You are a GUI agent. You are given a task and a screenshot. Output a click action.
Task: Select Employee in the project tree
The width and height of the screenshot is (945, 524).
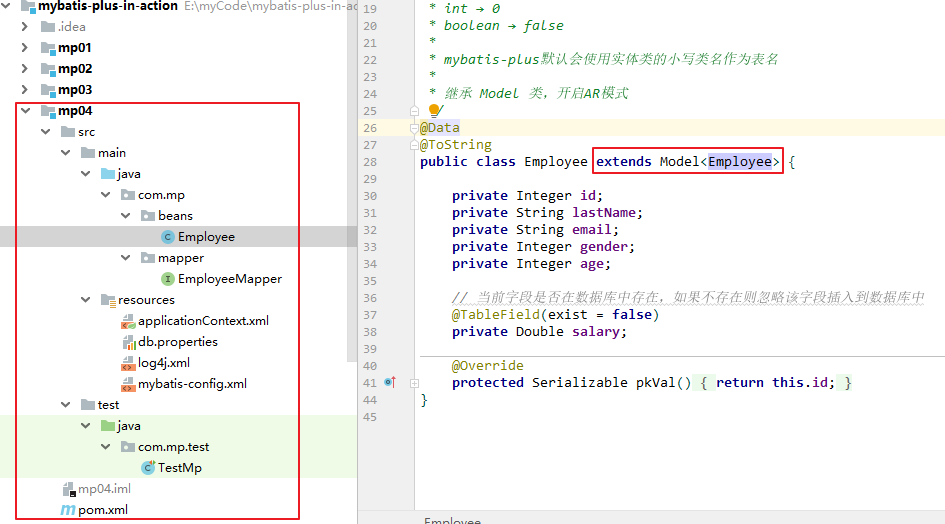coord(206,237)
